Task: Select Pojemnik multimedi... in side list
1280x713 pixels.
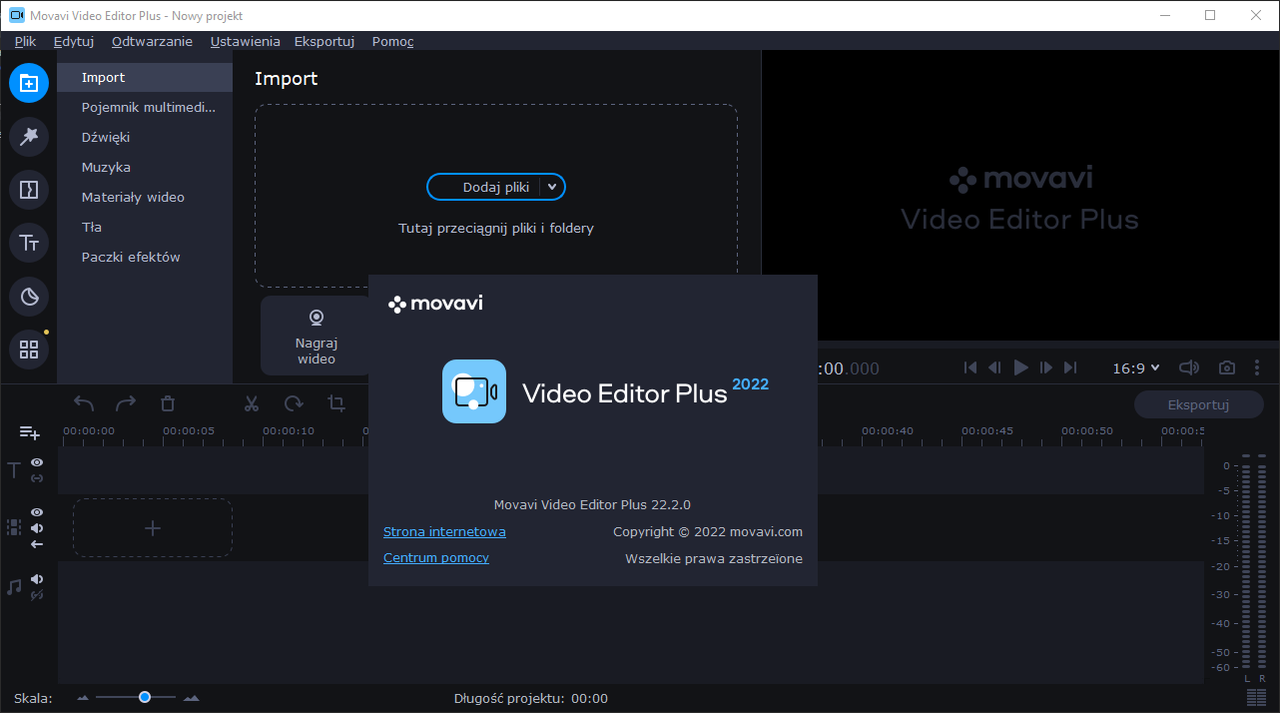Action: 145,107
